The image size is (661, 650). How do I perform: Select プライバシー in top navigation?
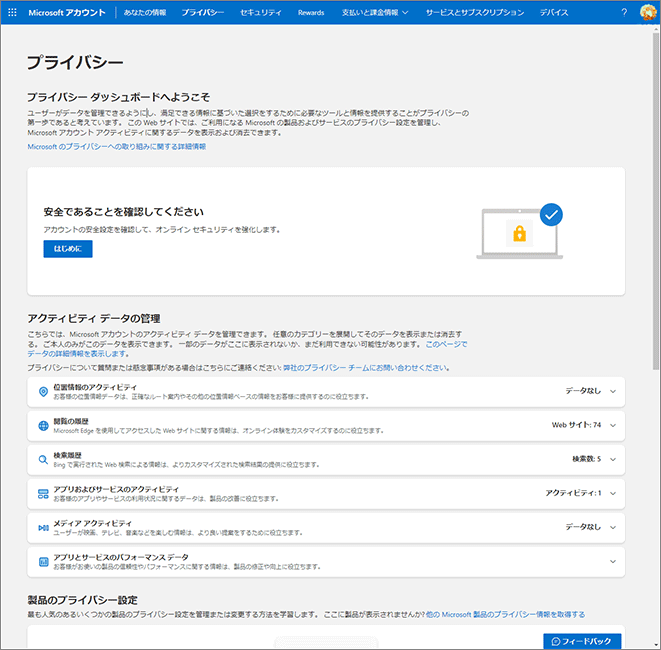(x=203, y=13)
